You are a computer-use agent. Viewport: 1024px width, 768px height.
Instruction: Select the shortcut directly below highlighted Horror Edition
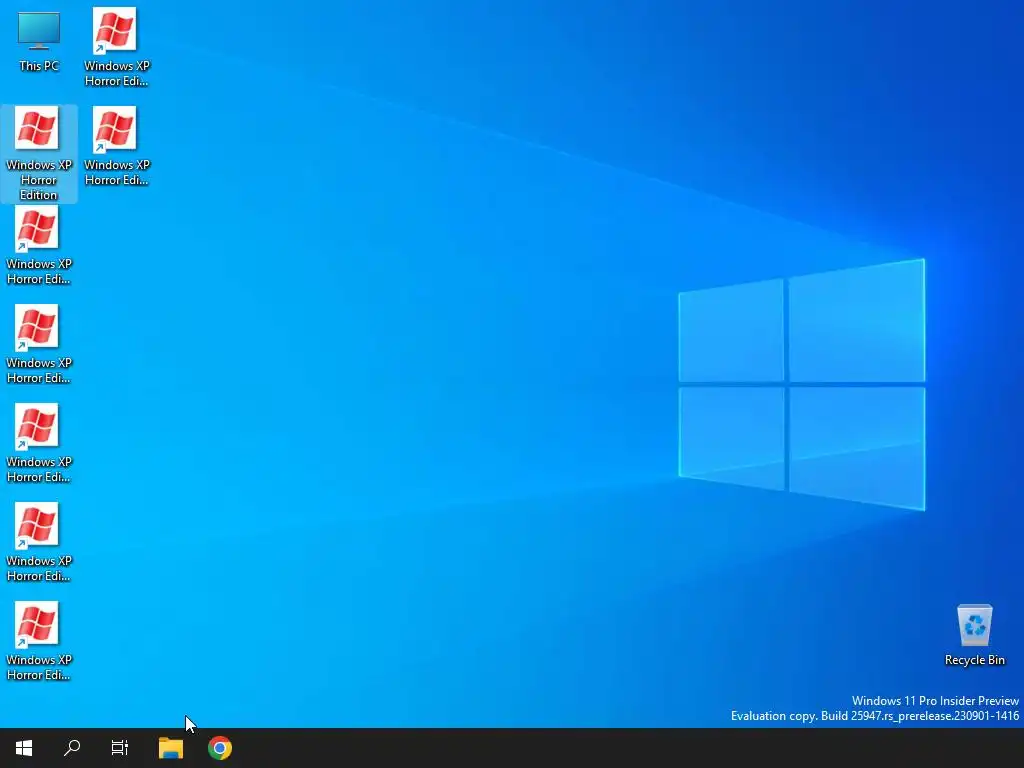(x=38, y=246)
